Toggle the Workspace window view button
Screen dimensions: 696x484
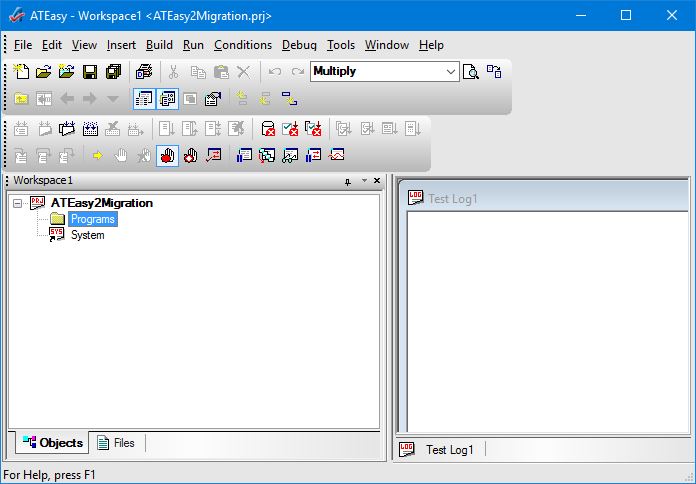144,99
